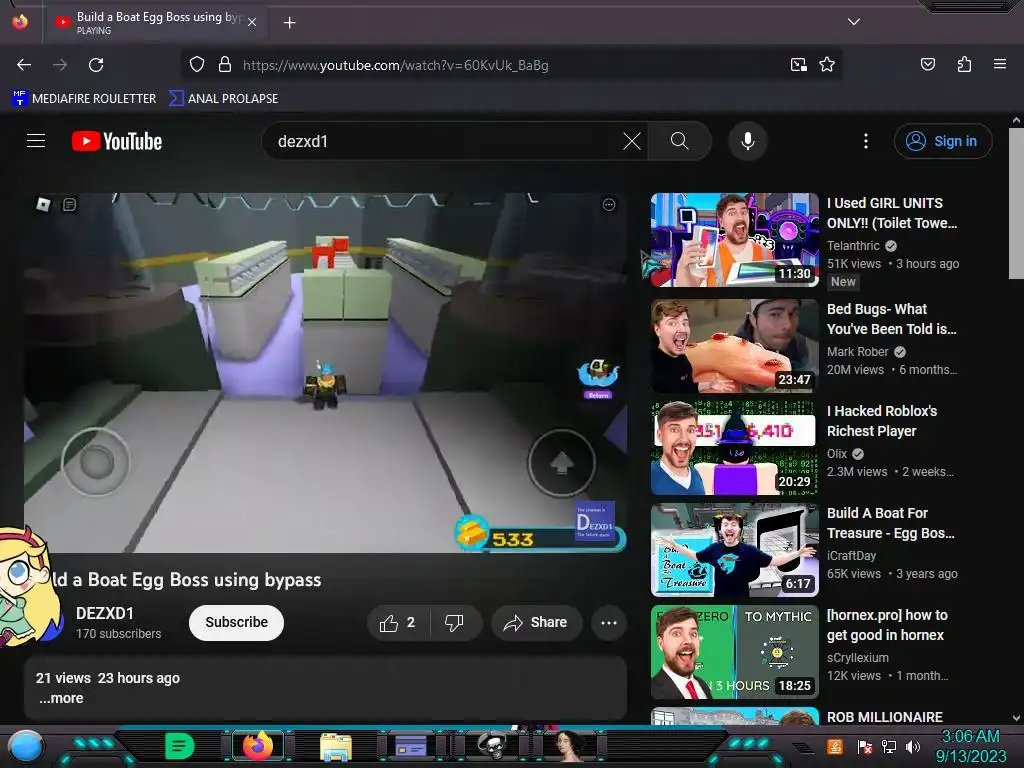Screen dimensions: 1024x768
Task: Open the tracking protection shield icon
Action: (197, 65)
